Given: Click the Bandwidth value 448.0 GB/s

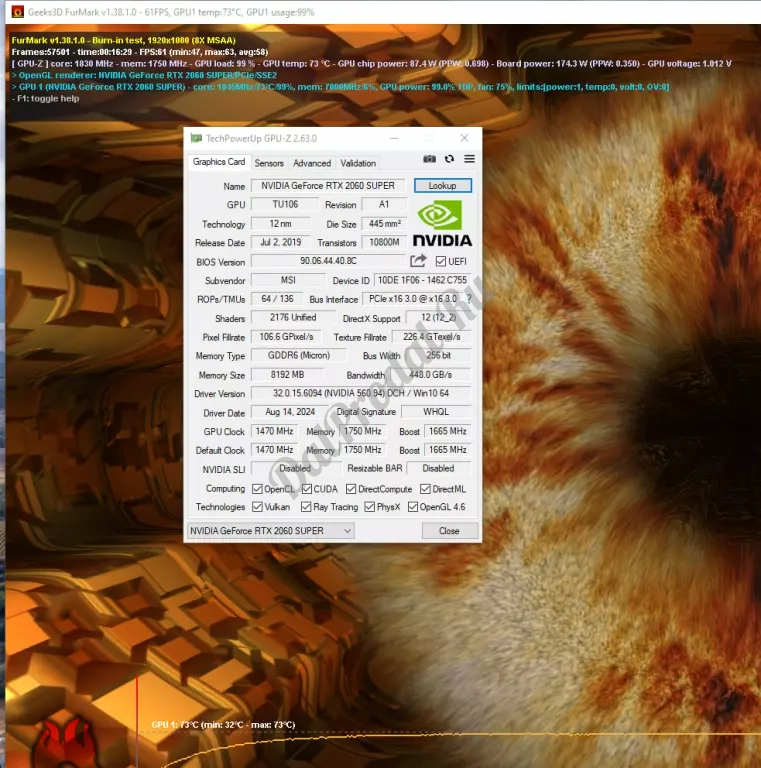Looking at the screenshot, I should (x=430, y=375).
